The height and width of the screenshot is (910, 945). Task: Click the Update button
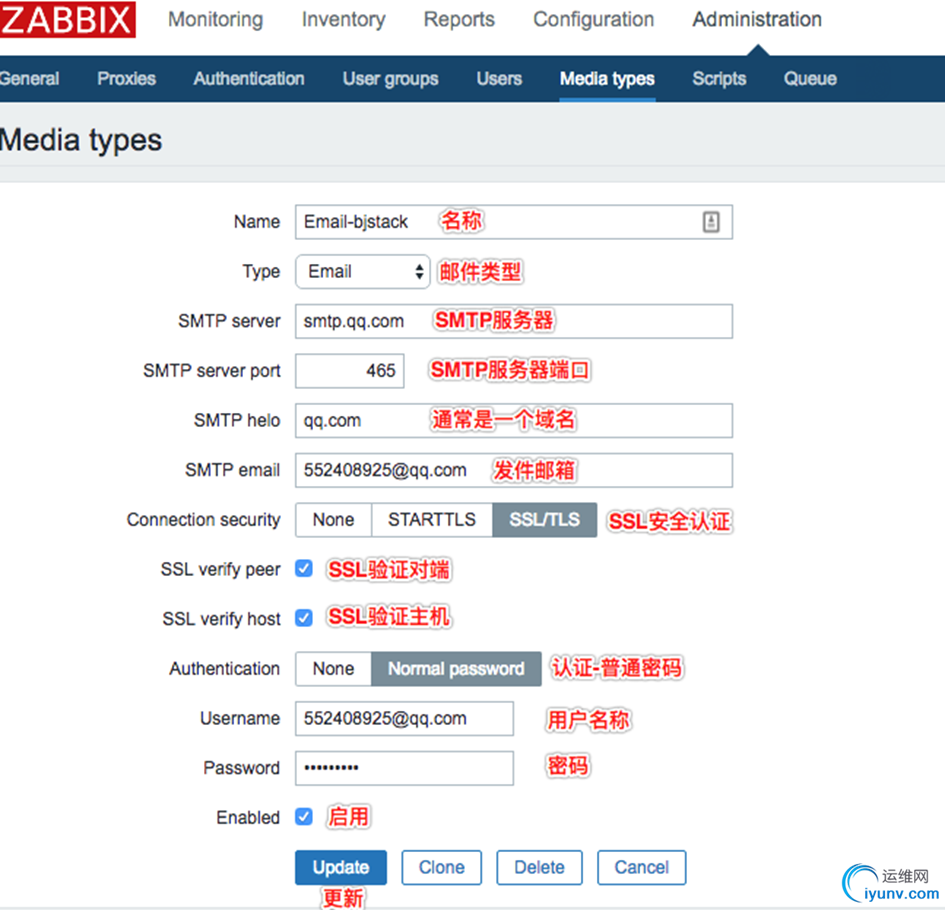pos(341,867)
